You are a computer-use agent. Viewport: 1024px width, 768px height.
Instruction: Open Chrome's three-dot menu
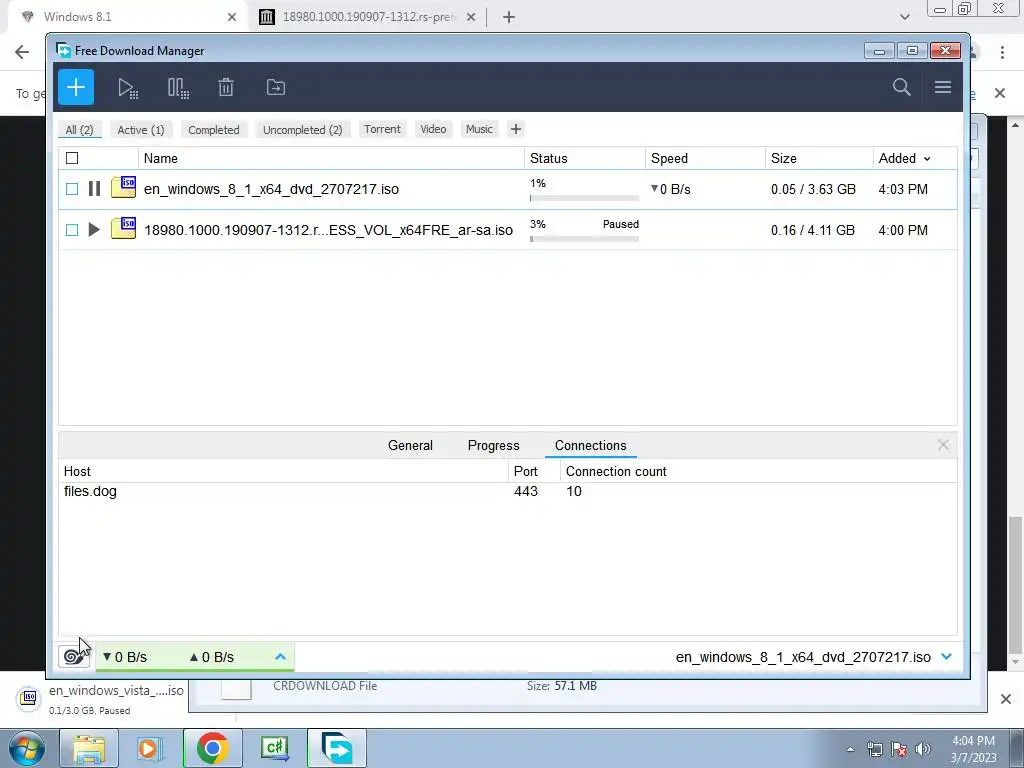1002,52
